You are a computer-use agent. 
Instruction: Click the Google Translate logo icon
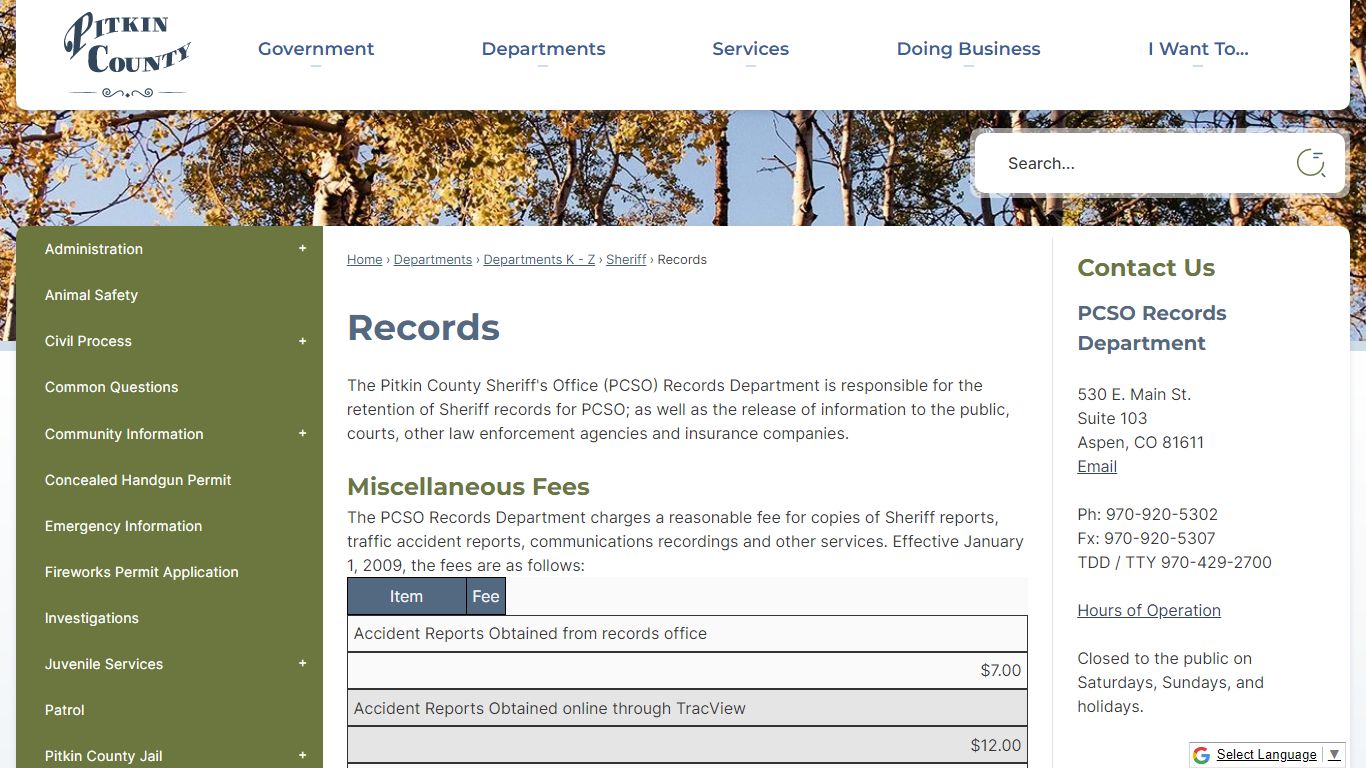click(x=1201, y=755)
